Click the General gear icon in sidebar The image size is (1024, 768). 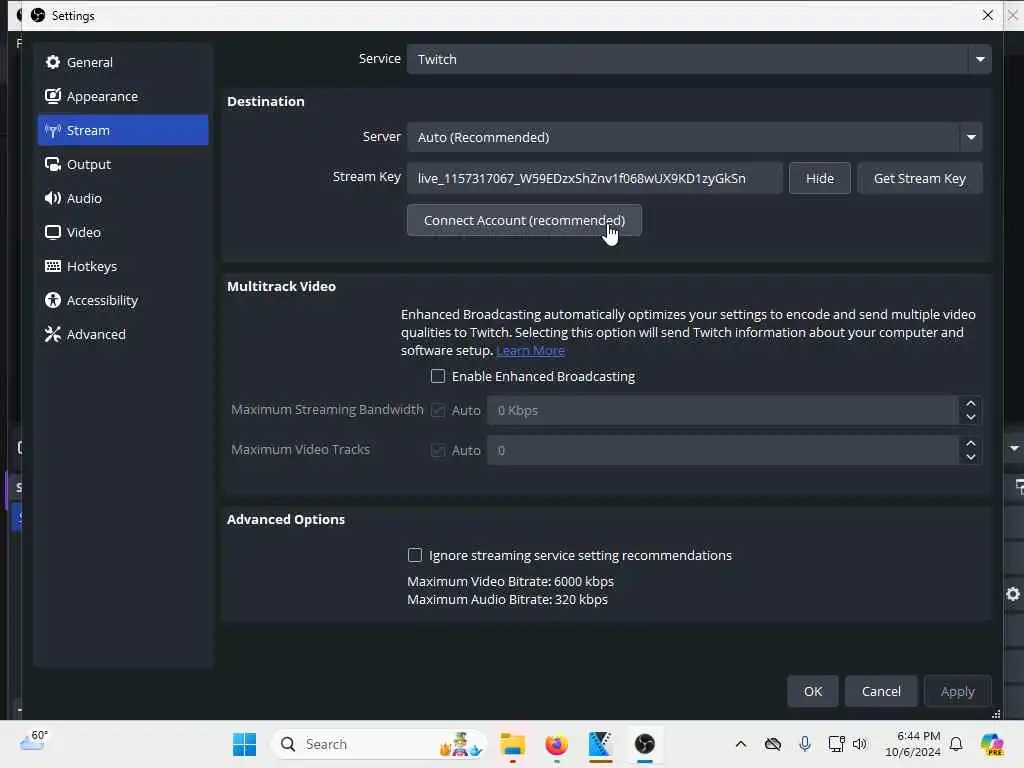(x=53, y=62)
